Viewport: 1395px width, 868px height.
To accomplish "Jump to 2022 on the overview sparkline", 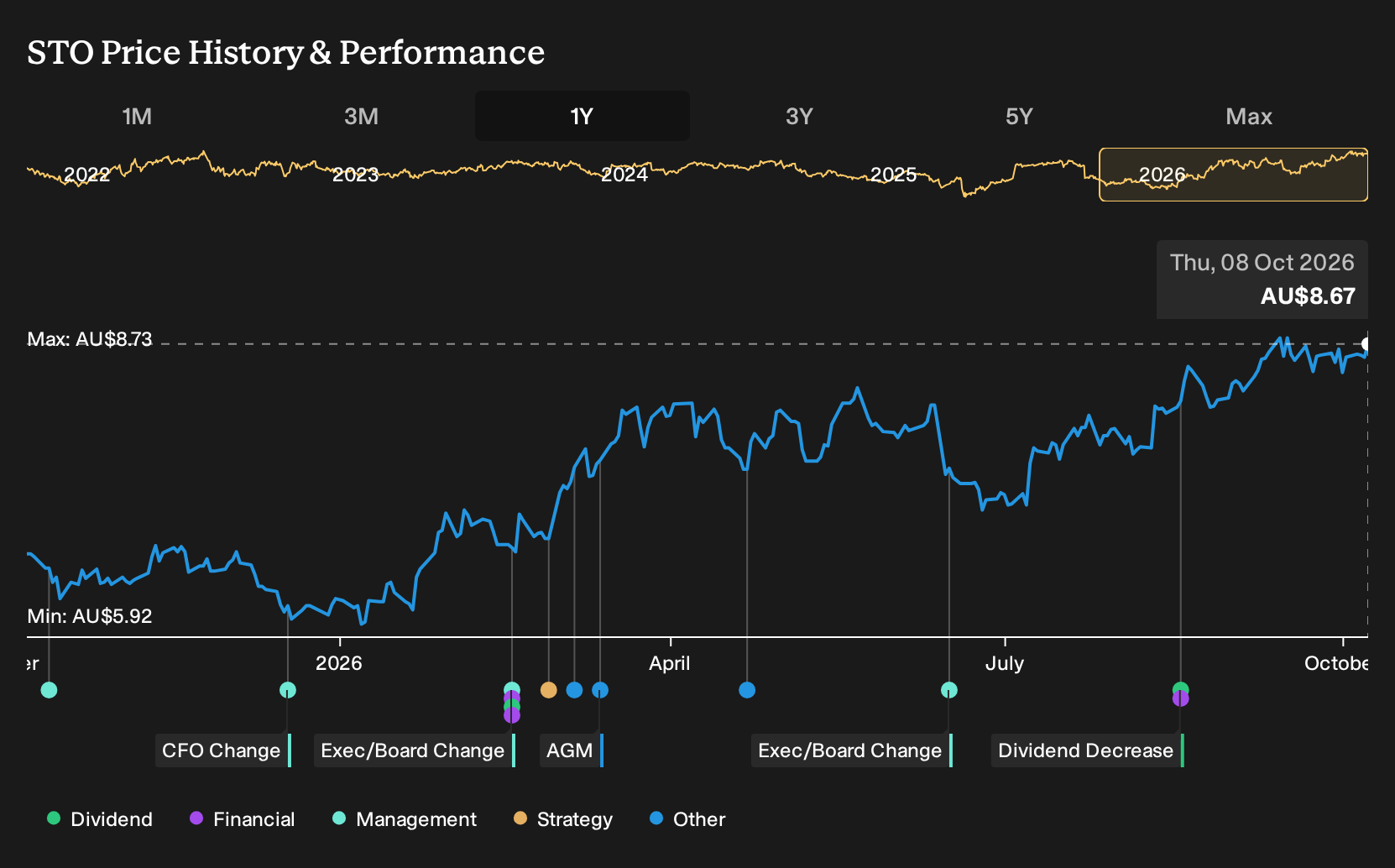I will [87, 175].
